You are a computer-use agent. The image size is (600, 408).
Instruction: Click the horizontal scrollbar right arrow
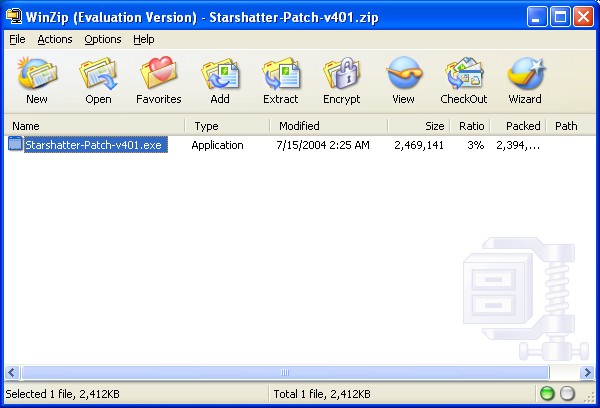click(x=587, y=372)
